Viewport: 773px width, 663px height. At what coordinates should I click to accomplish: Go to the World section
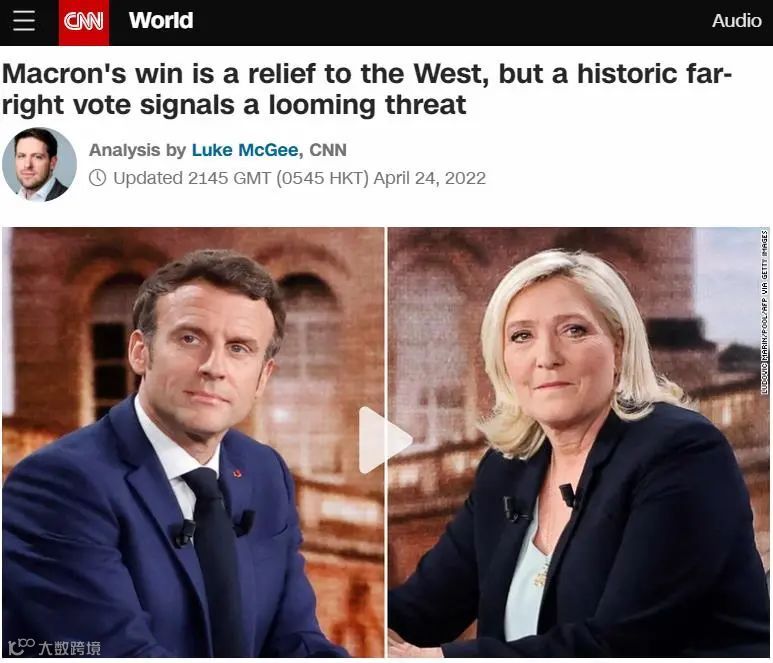(161, 21)
